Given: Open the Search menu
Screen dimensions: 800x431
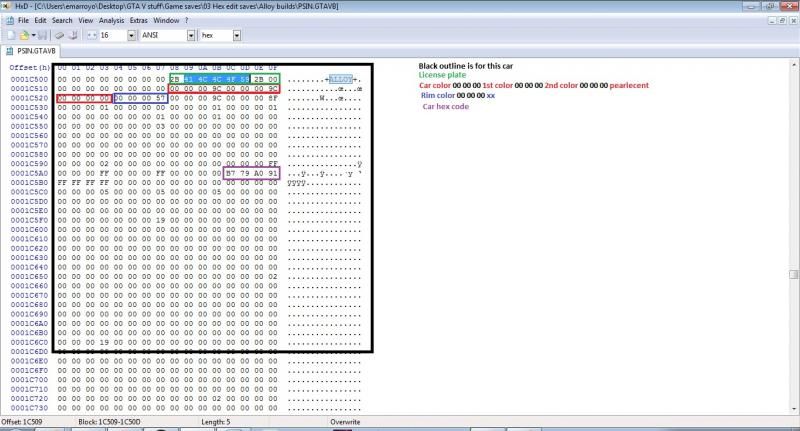Looking at the screenshot, I should [x=62, y=20].
